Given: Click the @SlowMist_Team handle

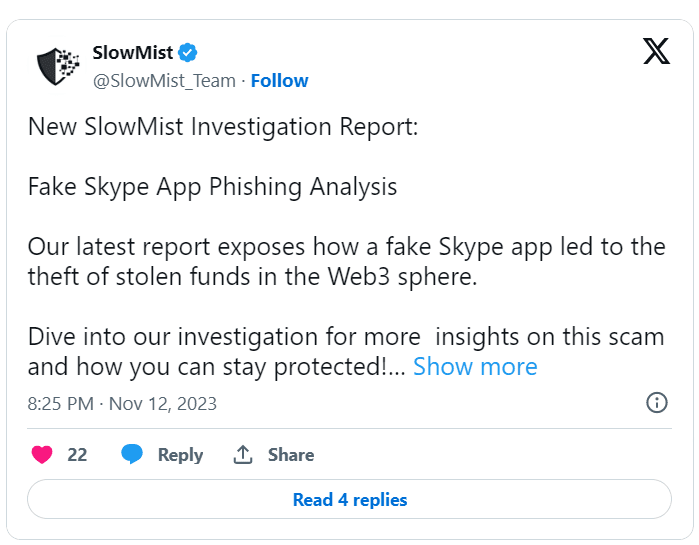Looking at the screenshot, I should coord(164,81).
